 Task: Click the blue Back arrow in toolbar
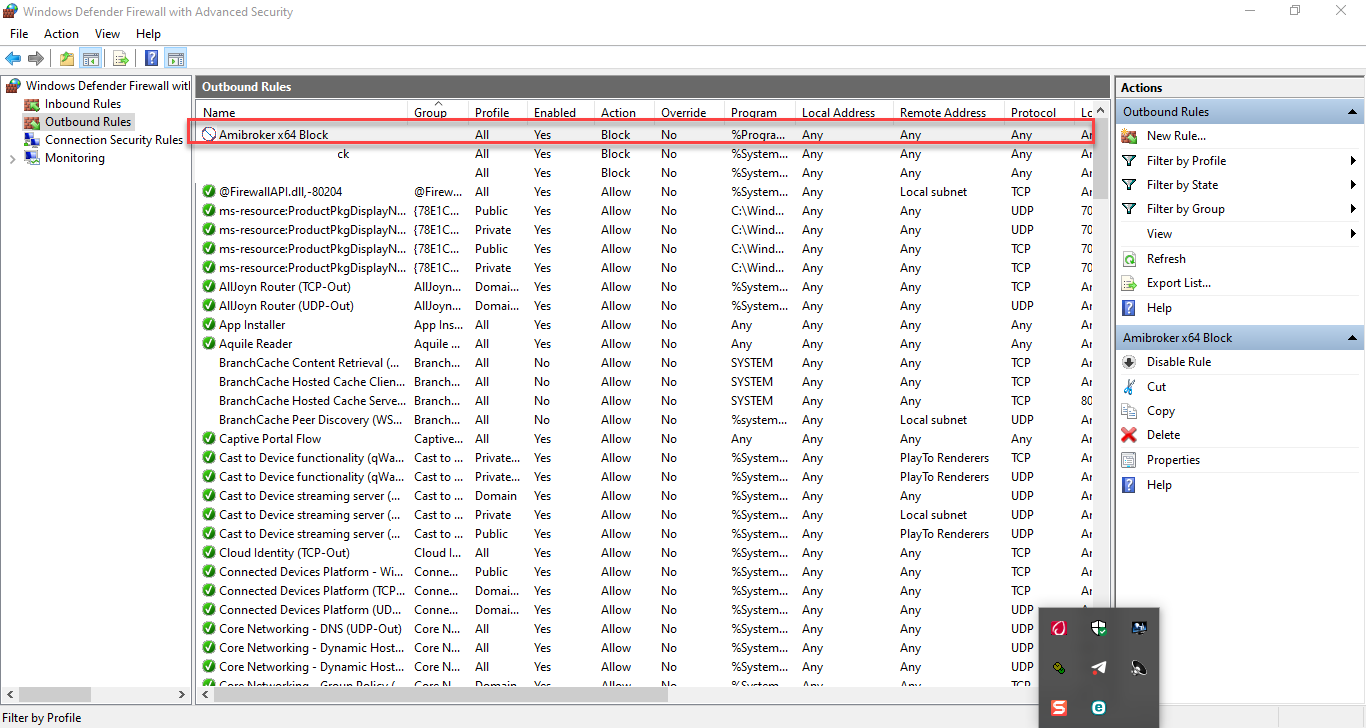tap(13, 58)
